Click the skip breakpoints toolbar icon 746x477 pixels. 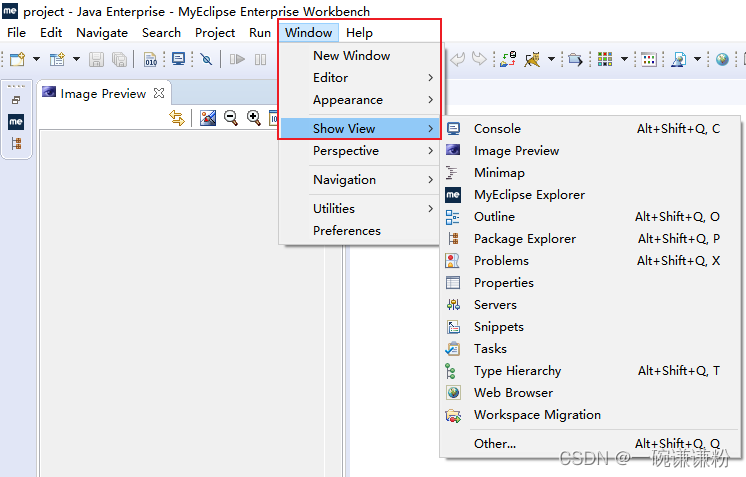click(206, 59)
